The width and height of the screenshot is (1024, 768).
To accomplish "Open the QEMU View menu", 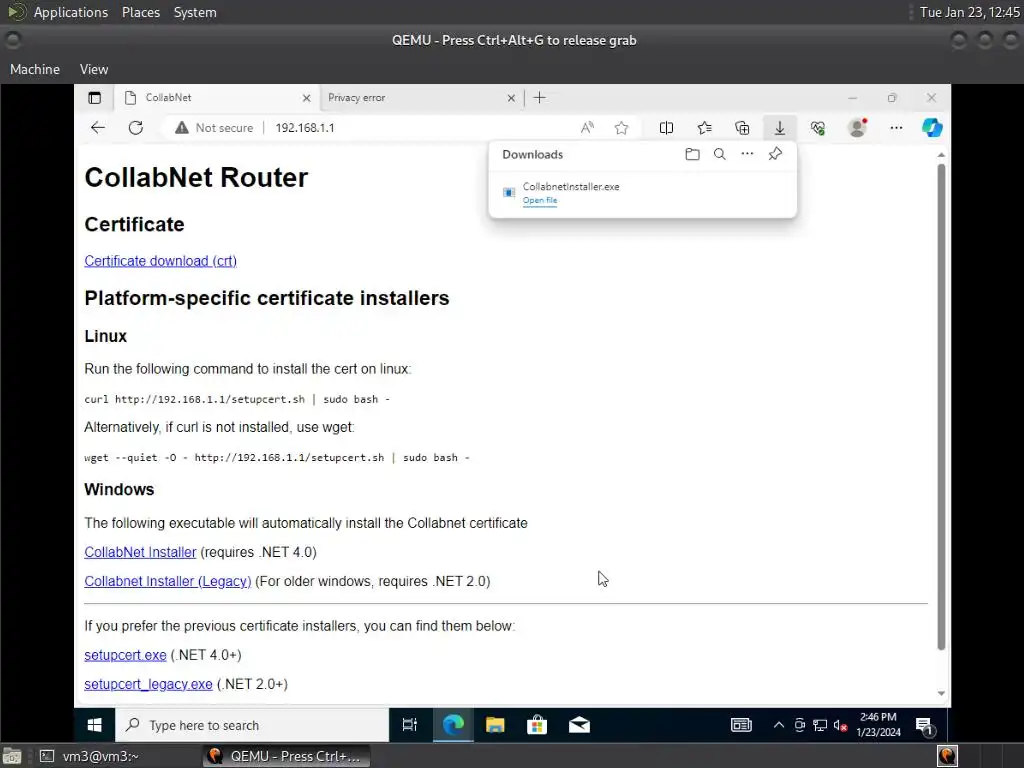I will [94, 69].
